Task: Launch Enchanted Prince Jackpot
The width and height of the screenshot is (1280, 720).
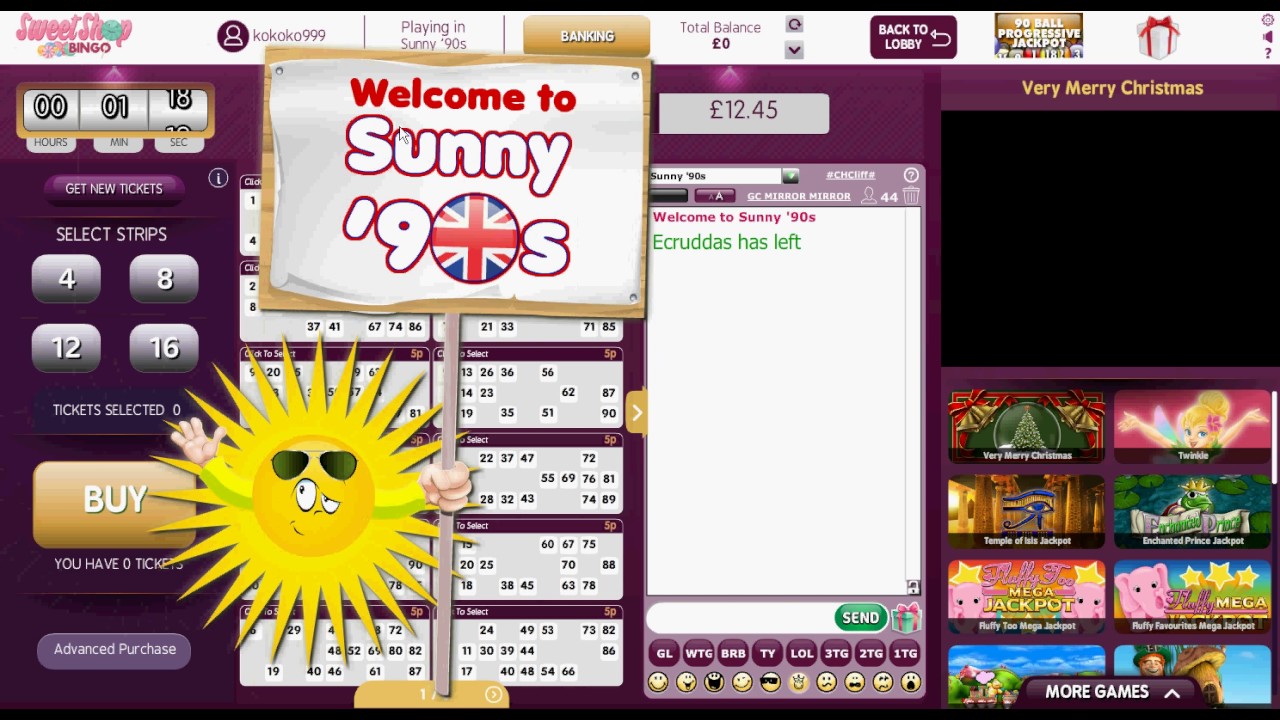Action: [1192, 512]
